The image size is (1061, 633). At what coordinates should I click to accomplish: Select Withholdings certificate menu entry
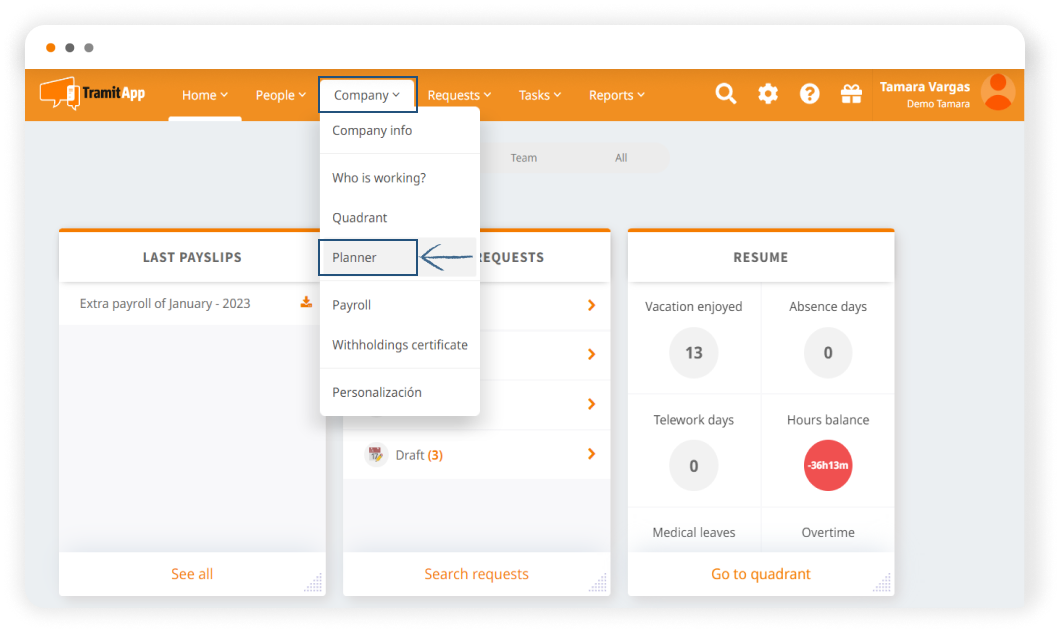point(399,345)
